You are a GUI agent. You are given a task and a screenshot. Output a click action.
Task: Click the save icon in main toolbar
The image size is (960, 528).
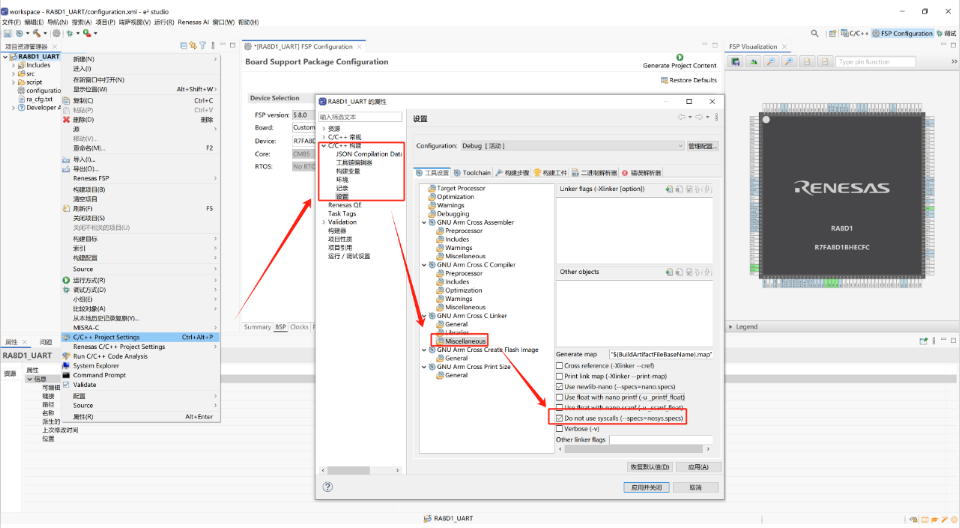7,33
